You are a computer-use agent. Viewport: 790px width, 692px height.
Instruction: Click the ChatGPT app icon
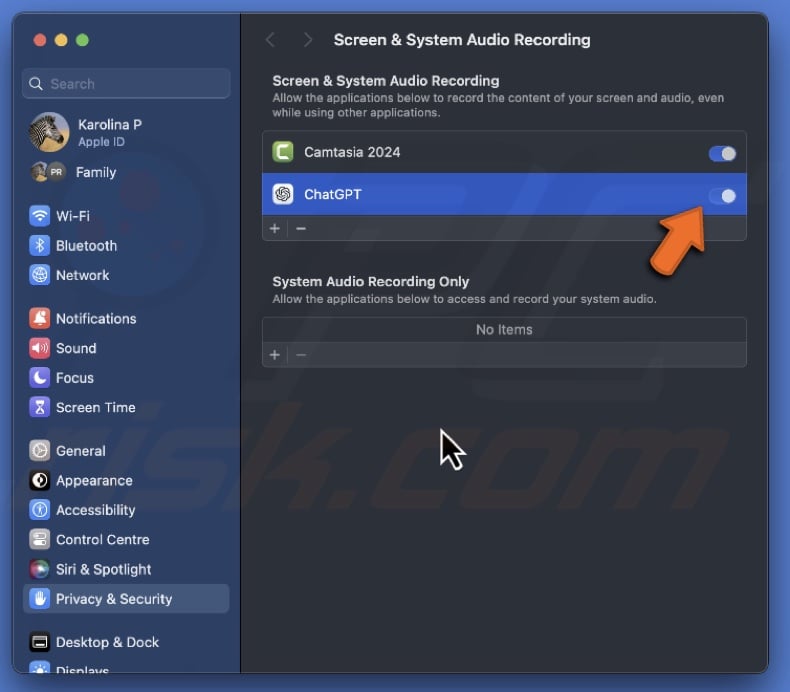point(283,194)
